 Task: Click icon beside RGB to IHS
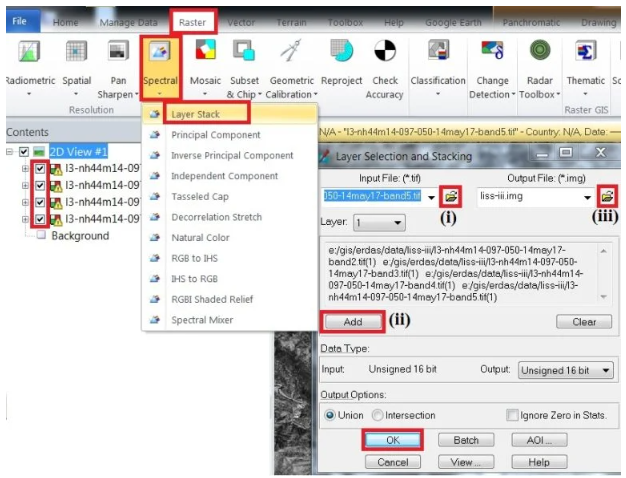[x=155, y=258]
